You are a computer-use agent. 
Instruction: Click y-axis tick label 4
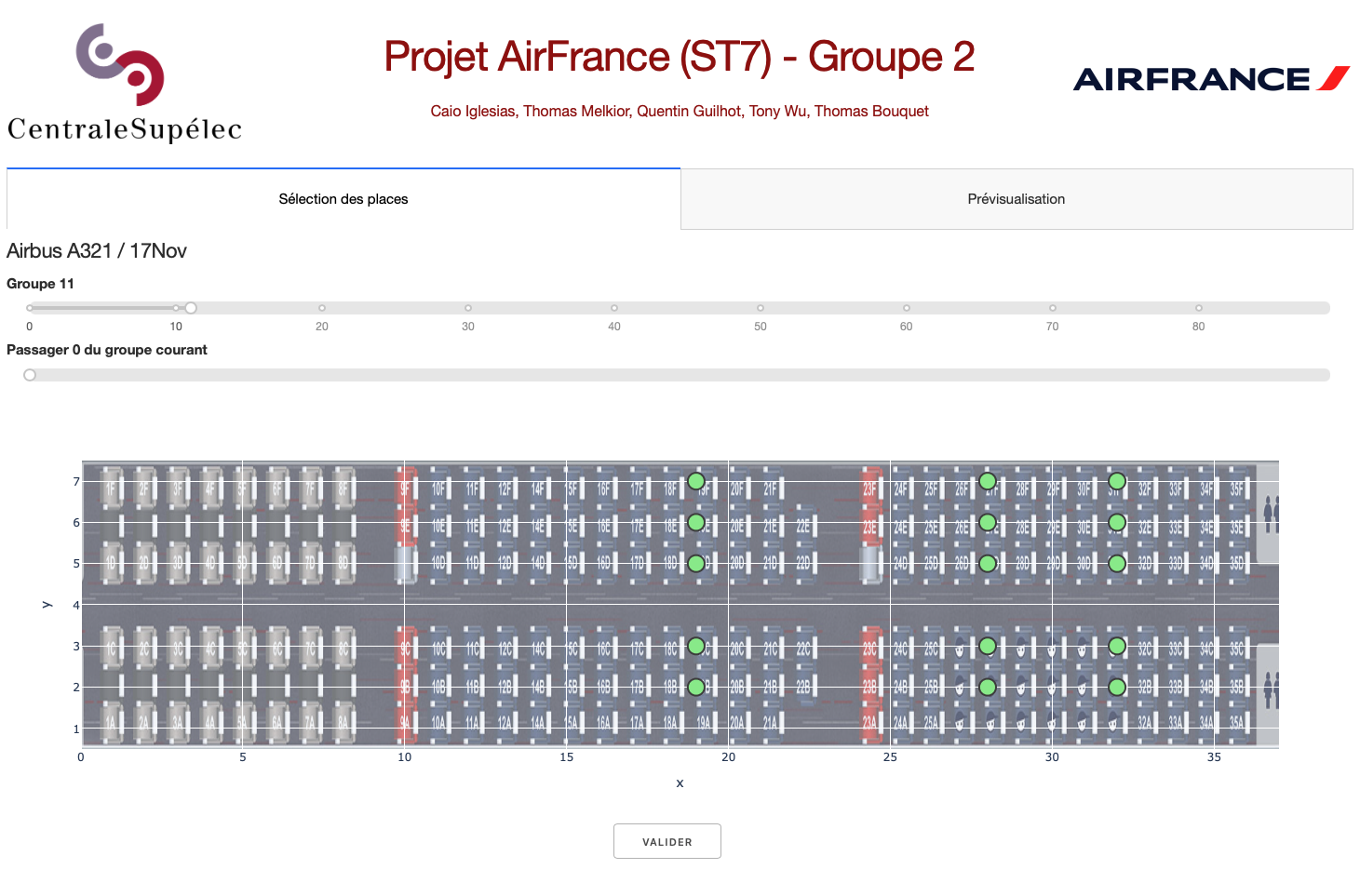[x=76, y=605]
